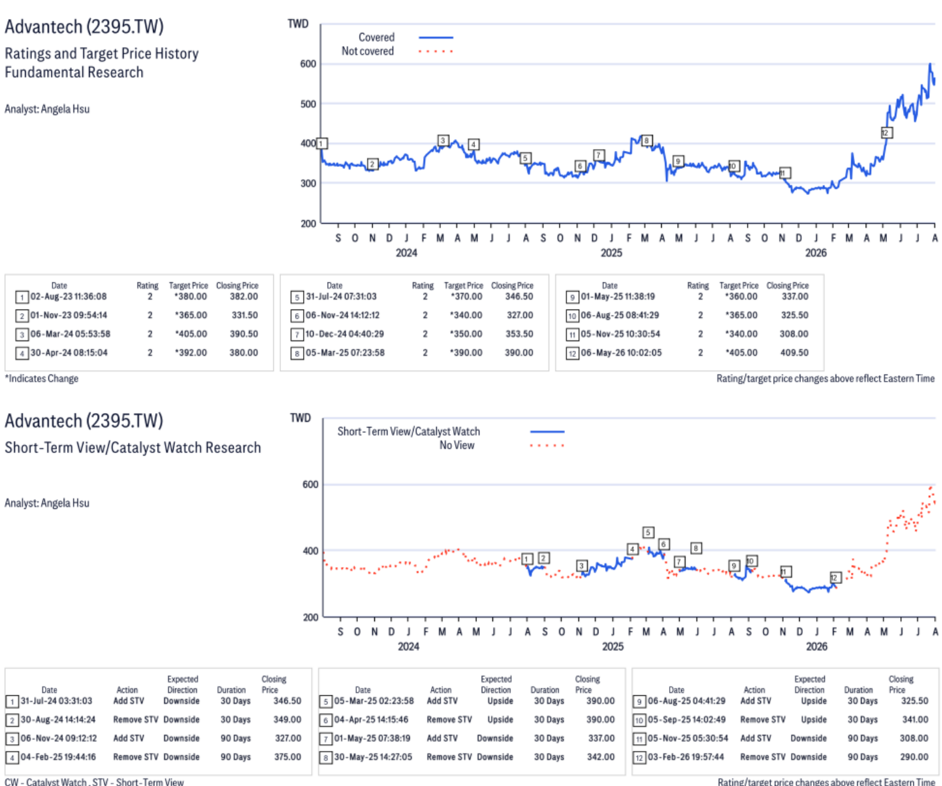Click the date '02-Aug-23 11:36:08'
This screenshot has width=942, height=786.
pyautogui.click(x=68, y=296)
